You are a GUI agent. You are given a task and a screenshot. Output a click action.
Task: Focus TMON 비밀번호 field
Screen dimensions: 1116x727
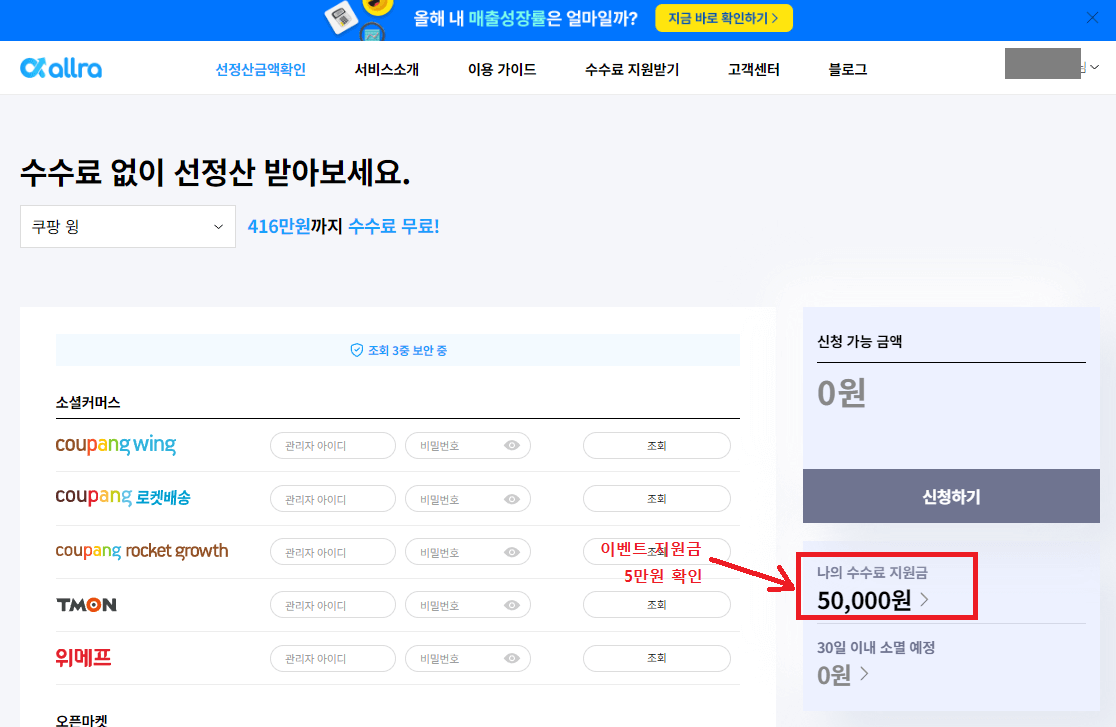[468, 605]
